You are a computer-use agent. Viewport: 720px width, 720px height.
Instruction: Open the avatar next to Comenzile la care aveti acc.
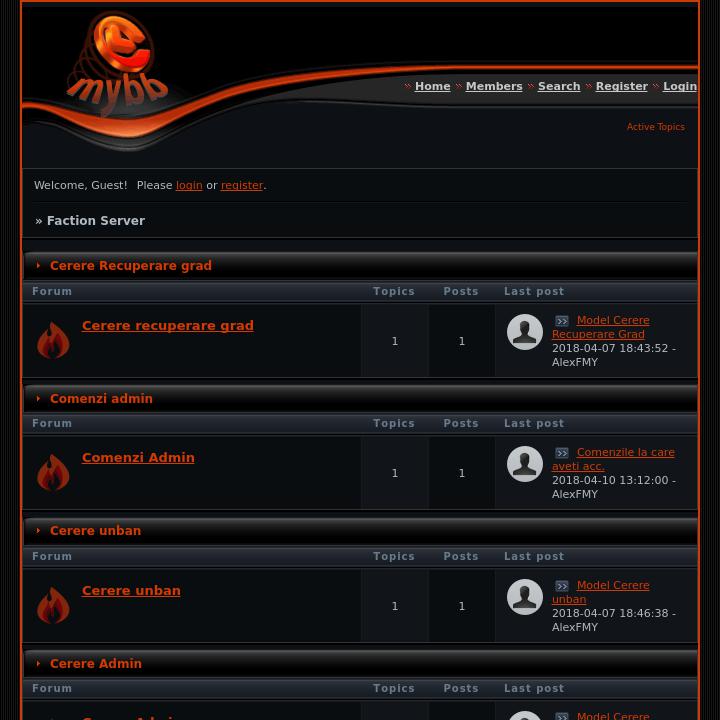[x=525, y=464]
